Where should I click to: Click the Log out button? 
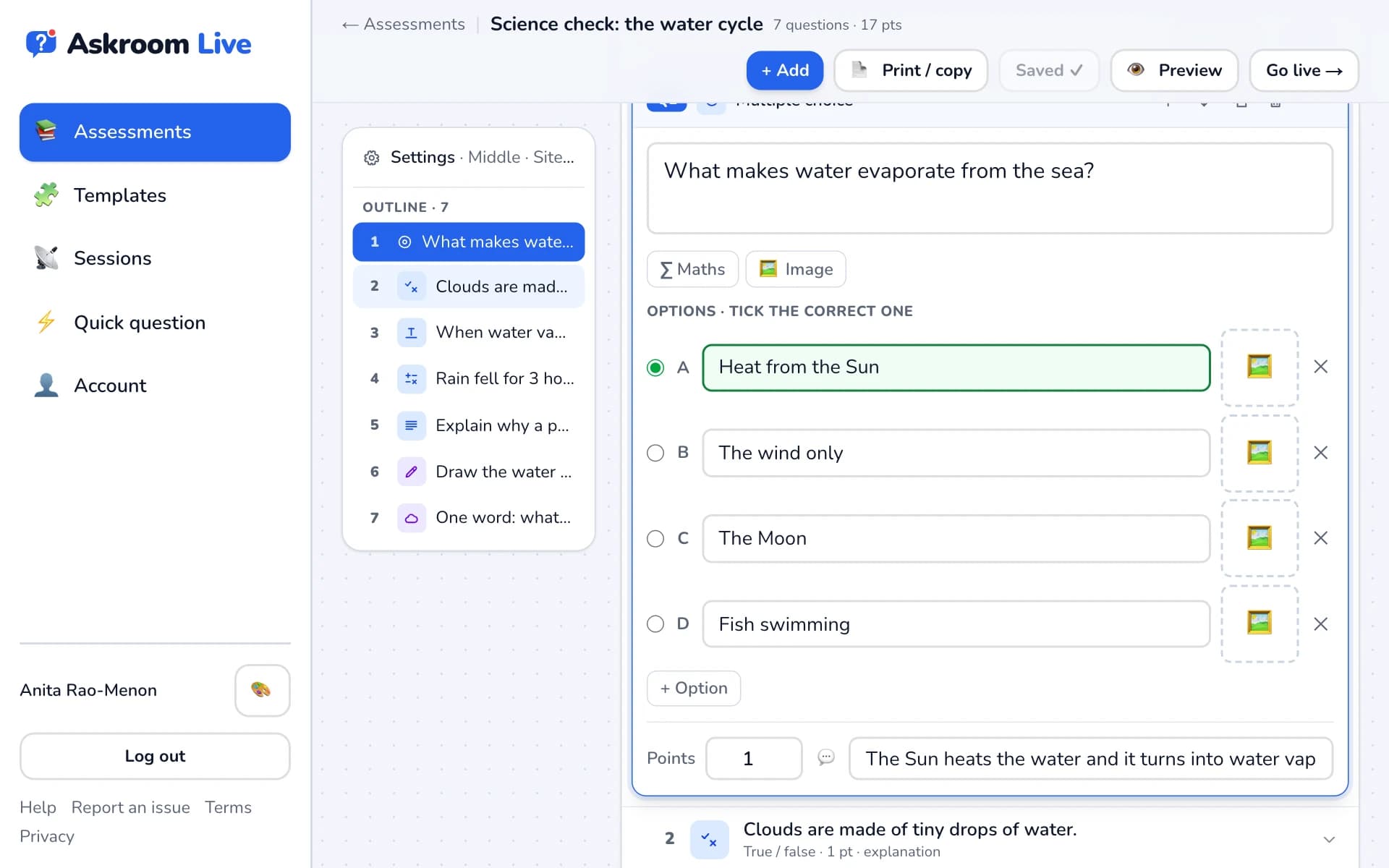pyautogui.click(x=155, y=756)
